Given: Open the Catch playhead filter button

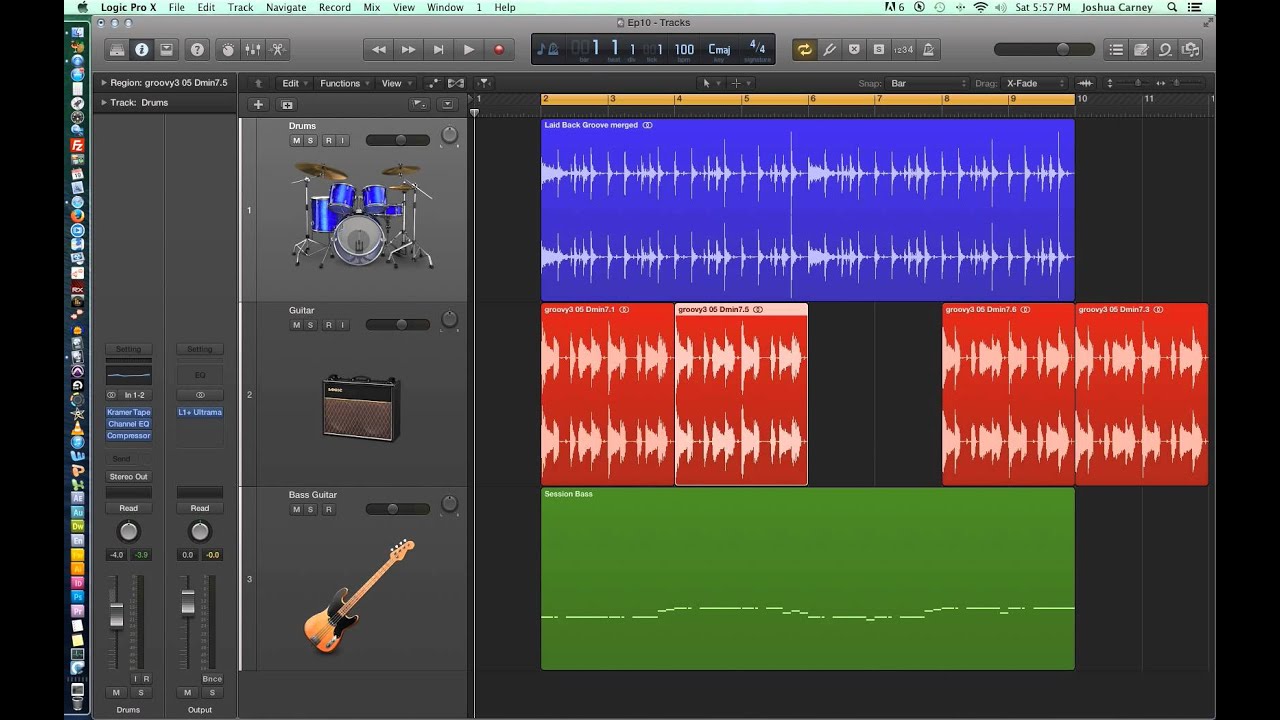Looking at the screenshot, I should pyautogui.click(x=483, y=83).
